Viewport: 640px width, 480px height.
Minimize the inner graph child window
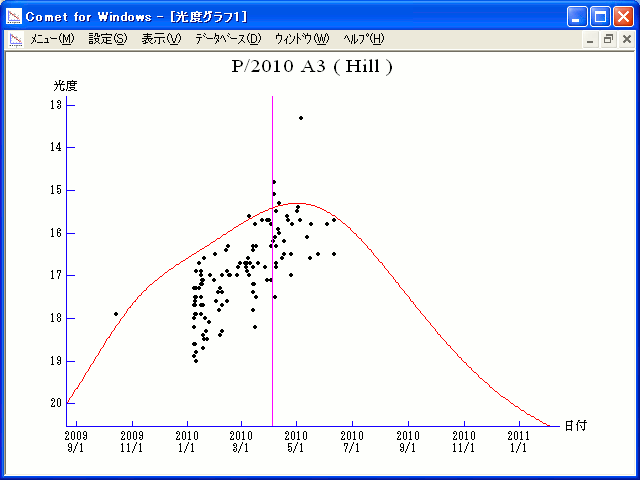(591, 39)
